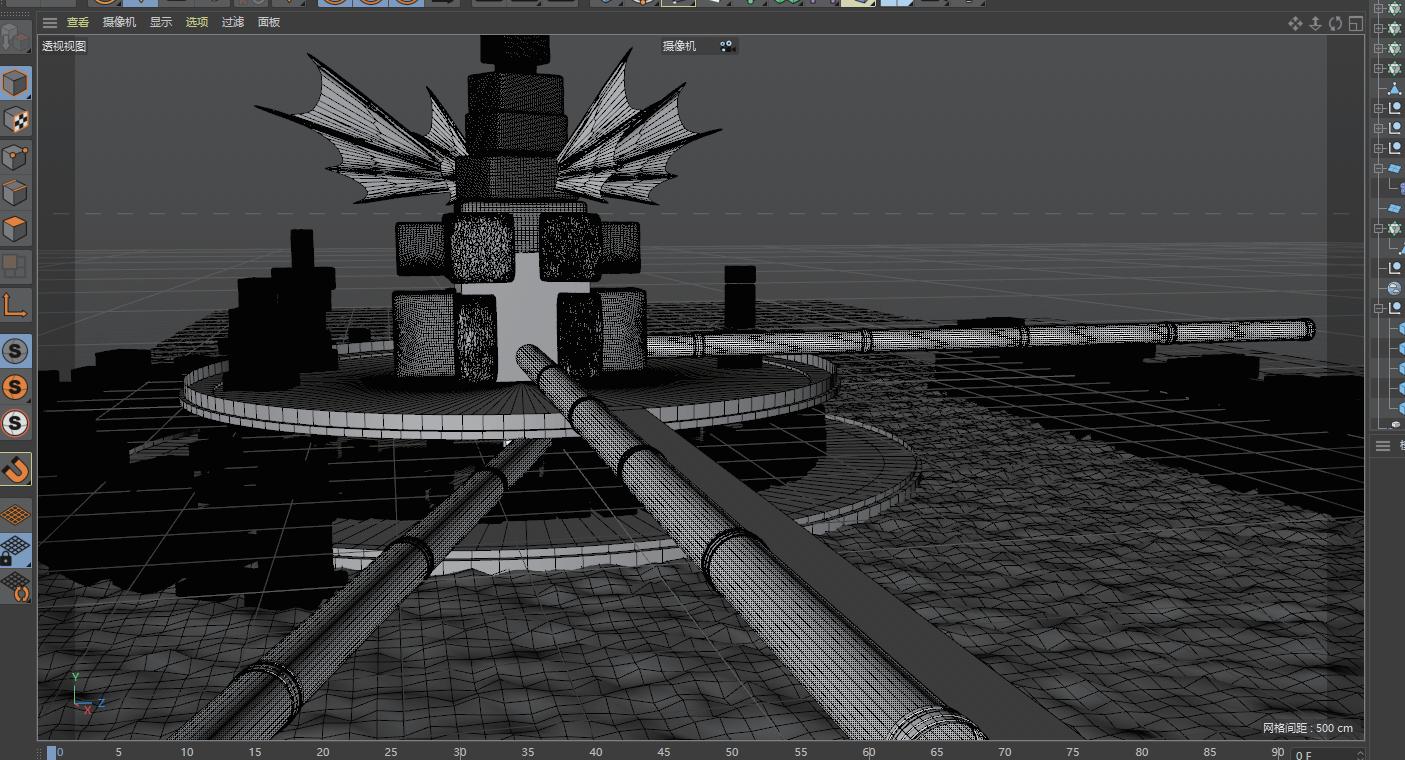Select the Model mode cube icon

[15, 83]
